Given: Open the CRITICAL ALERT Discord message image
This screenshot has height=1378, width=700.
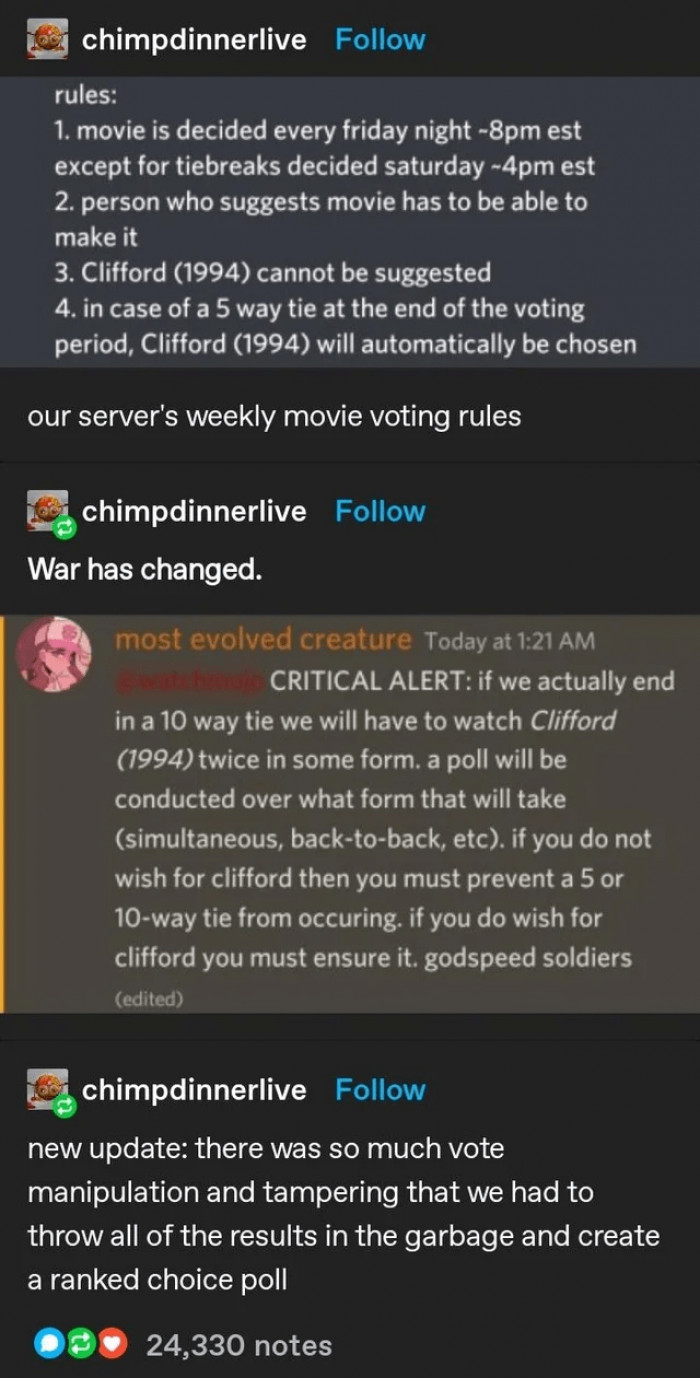Looking at the screenshot, I should coord(350,814).
